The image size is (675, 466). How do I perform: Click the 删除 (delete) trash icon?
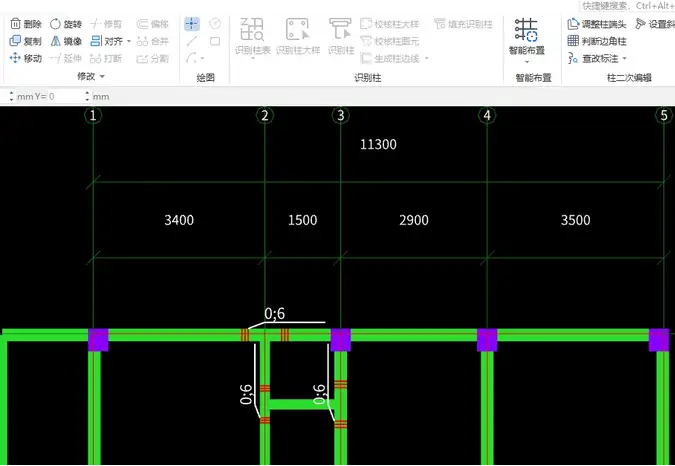pyautogui.click(x=15, y=24)
